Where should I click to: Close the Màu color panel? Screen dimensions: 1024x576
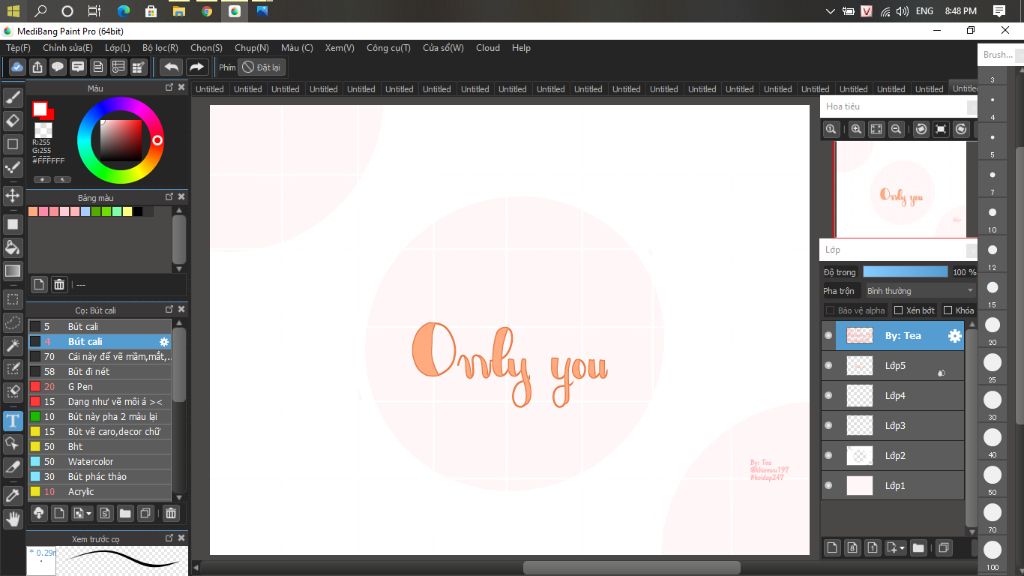click(x=182, y=88)
